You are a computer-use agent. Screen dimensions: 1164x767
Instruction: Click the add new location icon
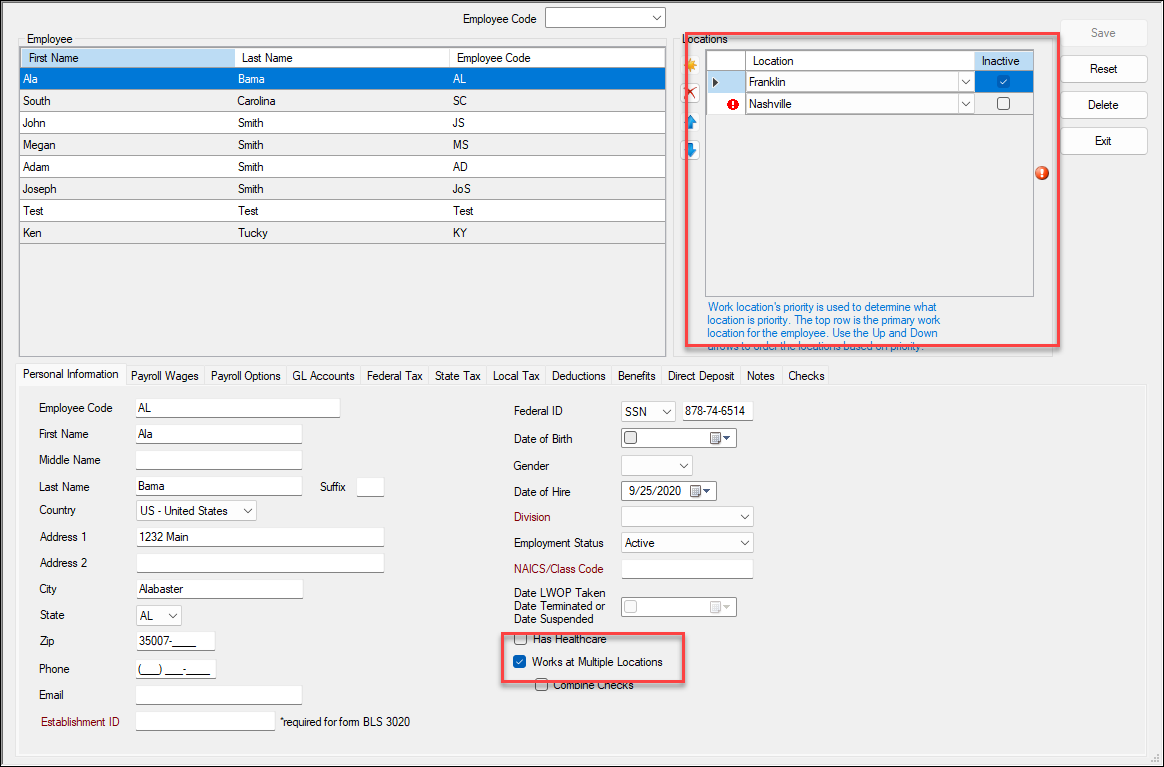pyautogui.click(x=690, y=65)
